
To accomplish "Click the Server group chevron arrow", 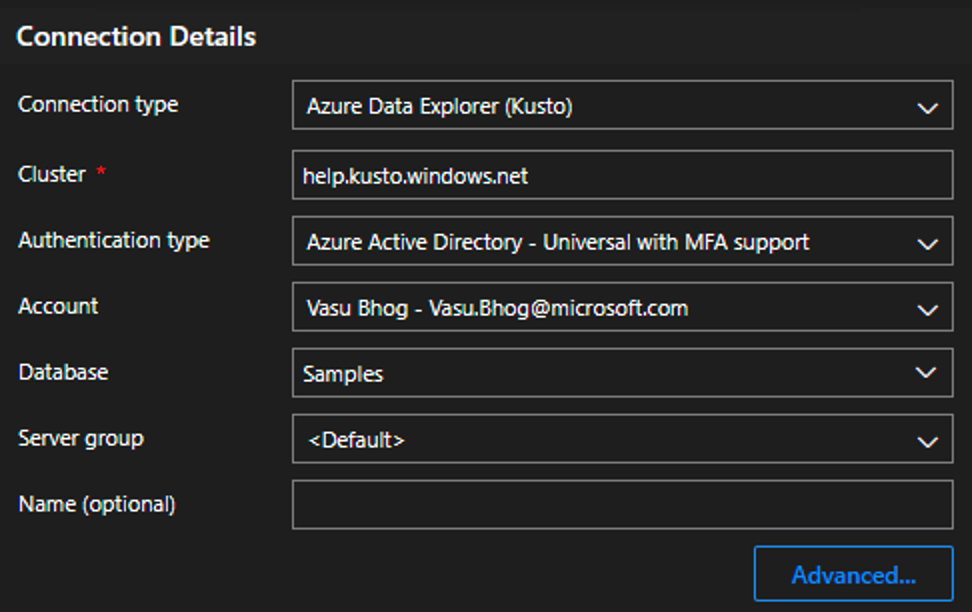I will pos(927,441).
